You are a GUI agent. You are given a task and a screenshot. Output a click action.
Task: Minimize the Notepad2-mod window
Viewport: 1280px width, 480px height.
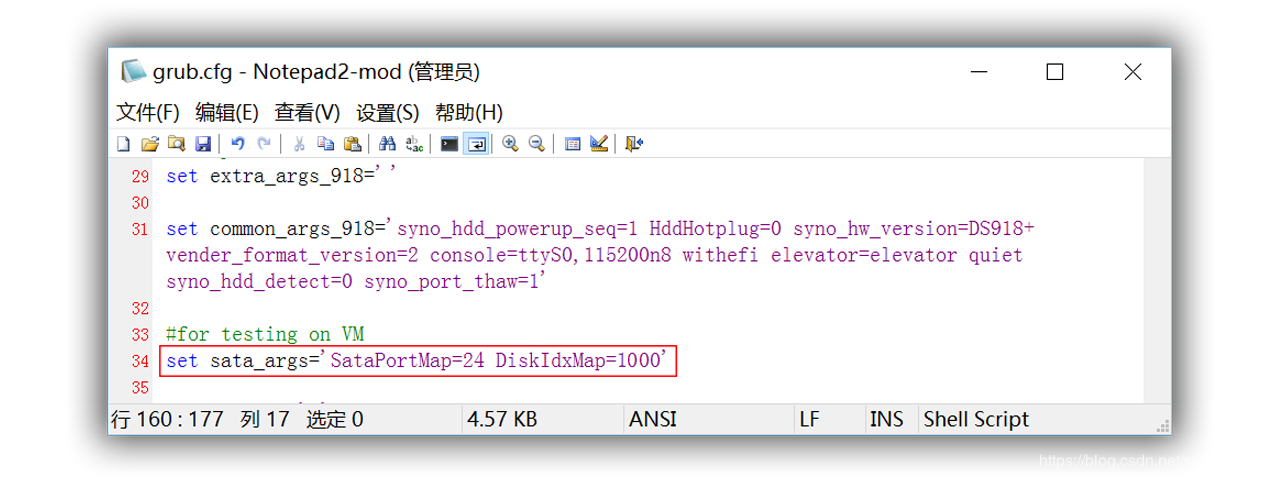tap(977, 72)
